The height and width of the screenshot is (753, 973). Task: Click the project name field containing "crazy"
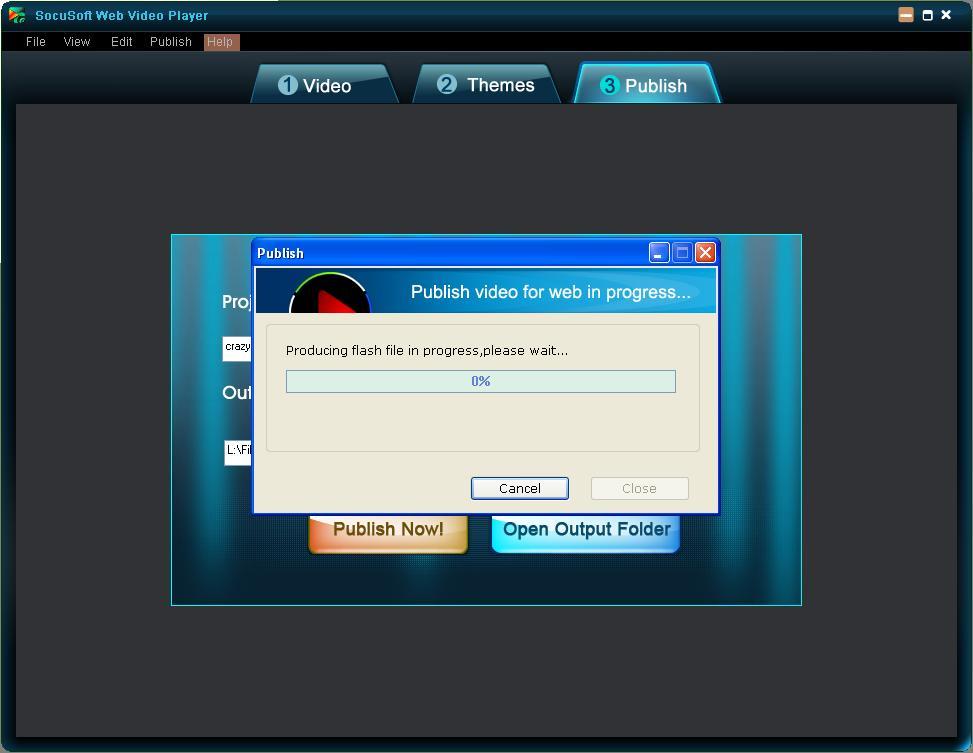pyautogui.click(x=236, y=348)
